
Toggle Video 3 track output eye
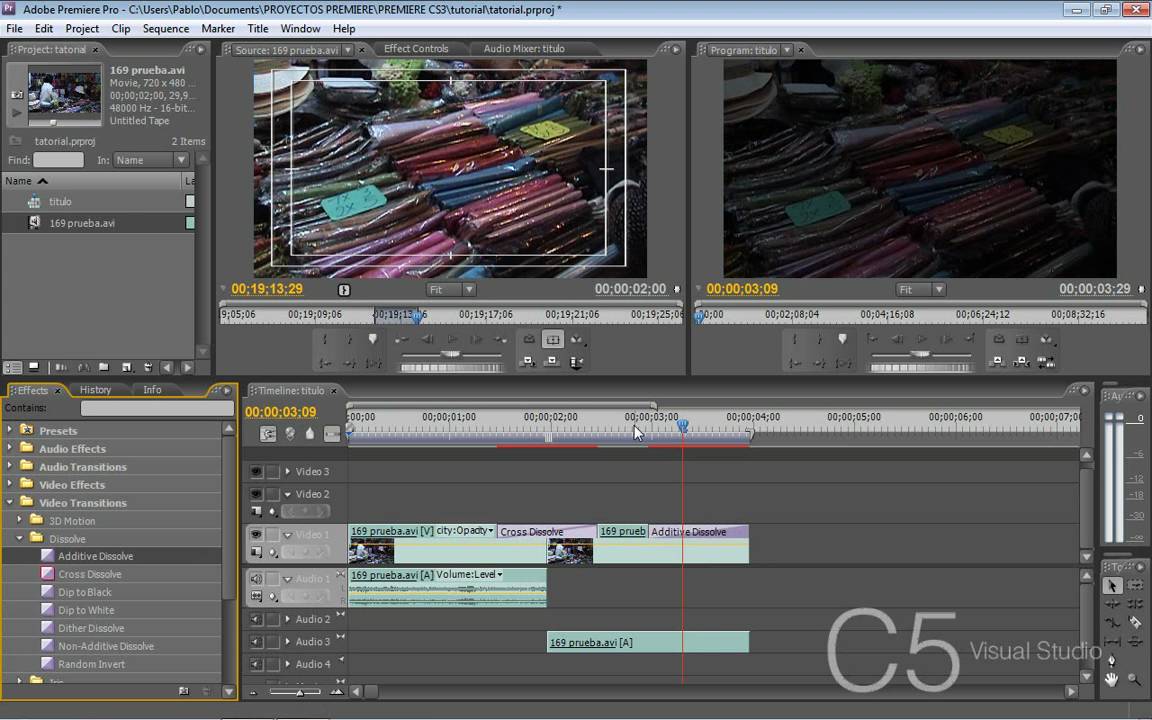pyautogui.click(x=256, y=472)
